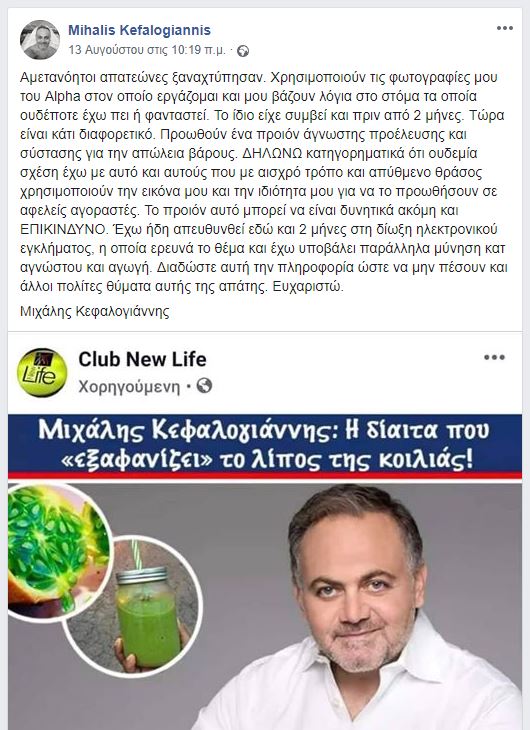The height and width of the screenshot is (730, 530).
Task: Open Club New Life ad options menu
Action: (x=494, y=358)
